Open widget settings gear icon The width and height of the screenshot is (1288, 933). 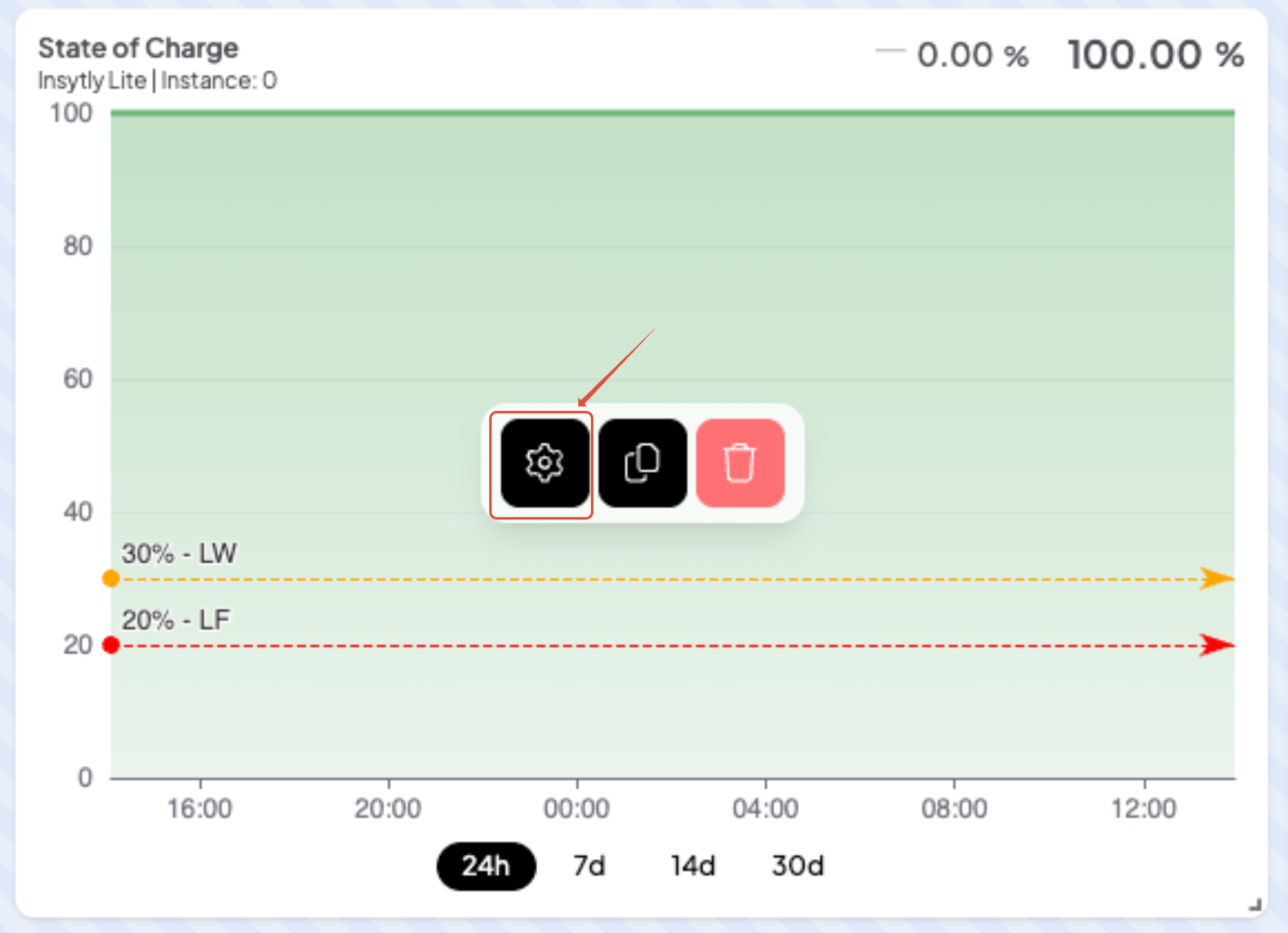[544, 463]
